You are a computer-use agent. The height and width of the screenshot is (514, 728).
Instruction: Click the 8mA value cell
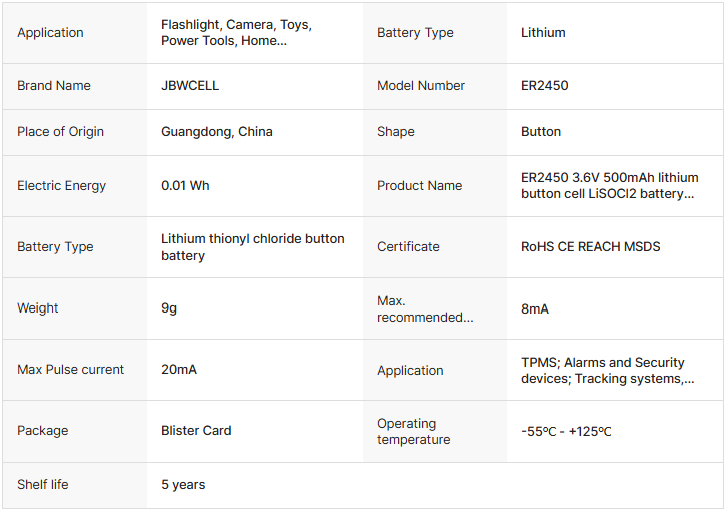(535, 310)
